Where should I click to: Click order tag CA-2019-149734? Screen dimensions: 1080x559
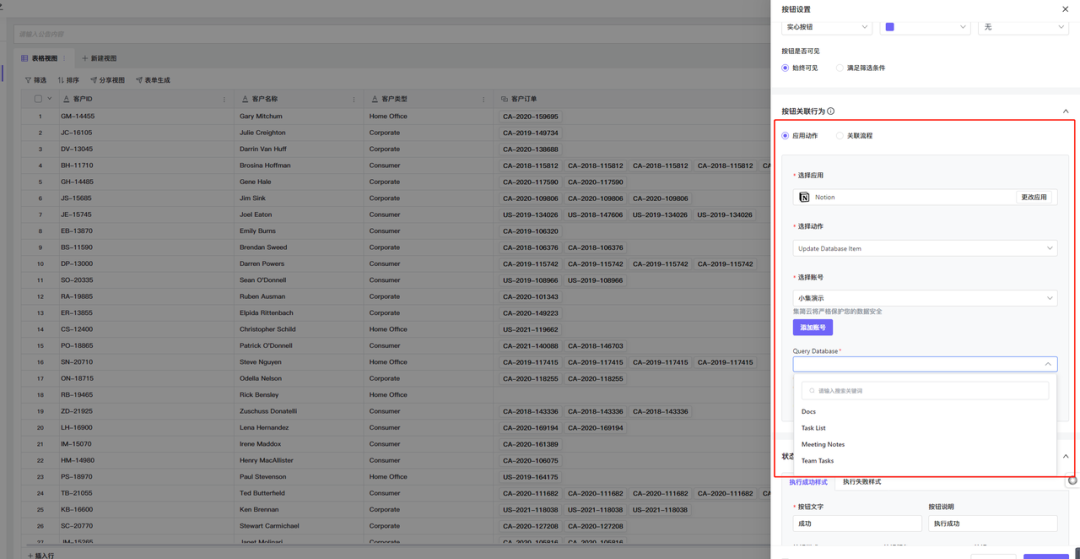pos(530,133)
